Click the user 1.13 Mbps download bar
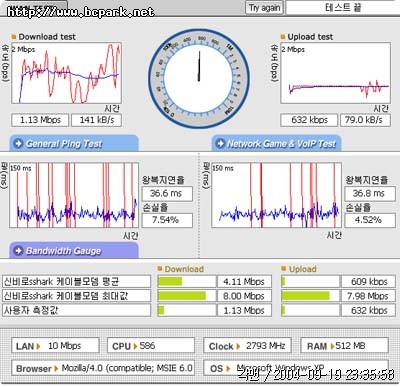This screenshot has height=387, width=400. pyautogui.click(x=186, y=310)
